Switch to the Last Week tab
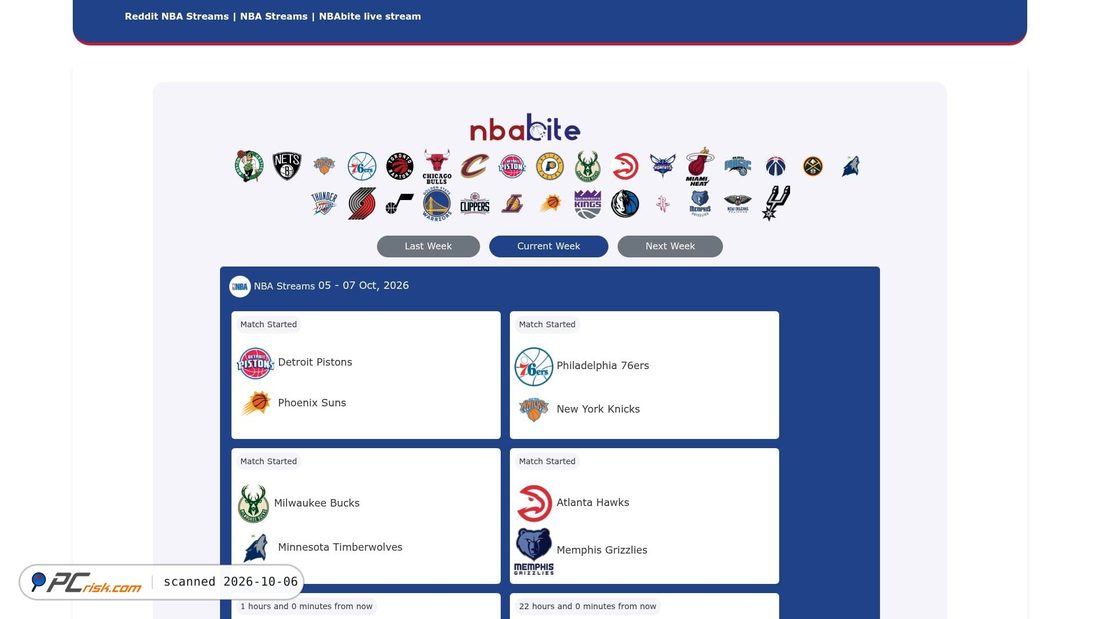 pos(428,246)
